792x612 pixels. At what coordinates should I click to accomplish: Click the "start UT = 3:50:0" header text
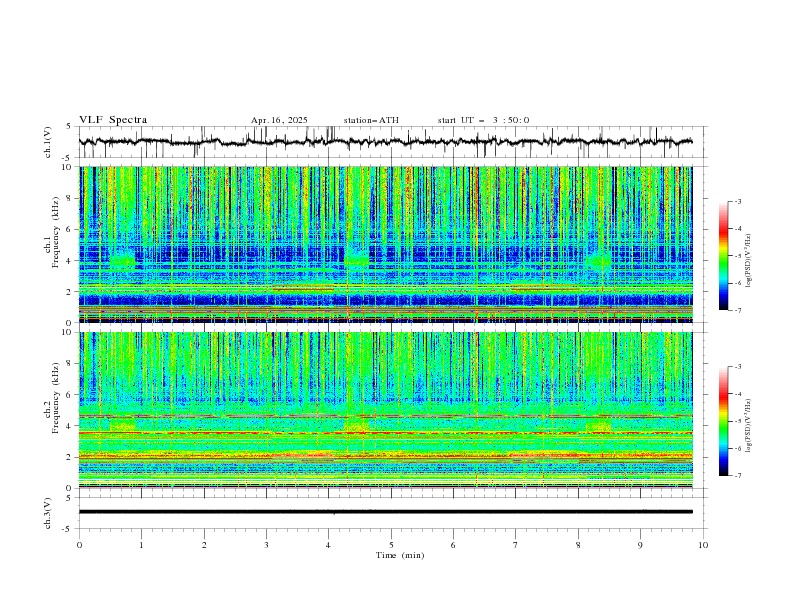tap(483, 120)
